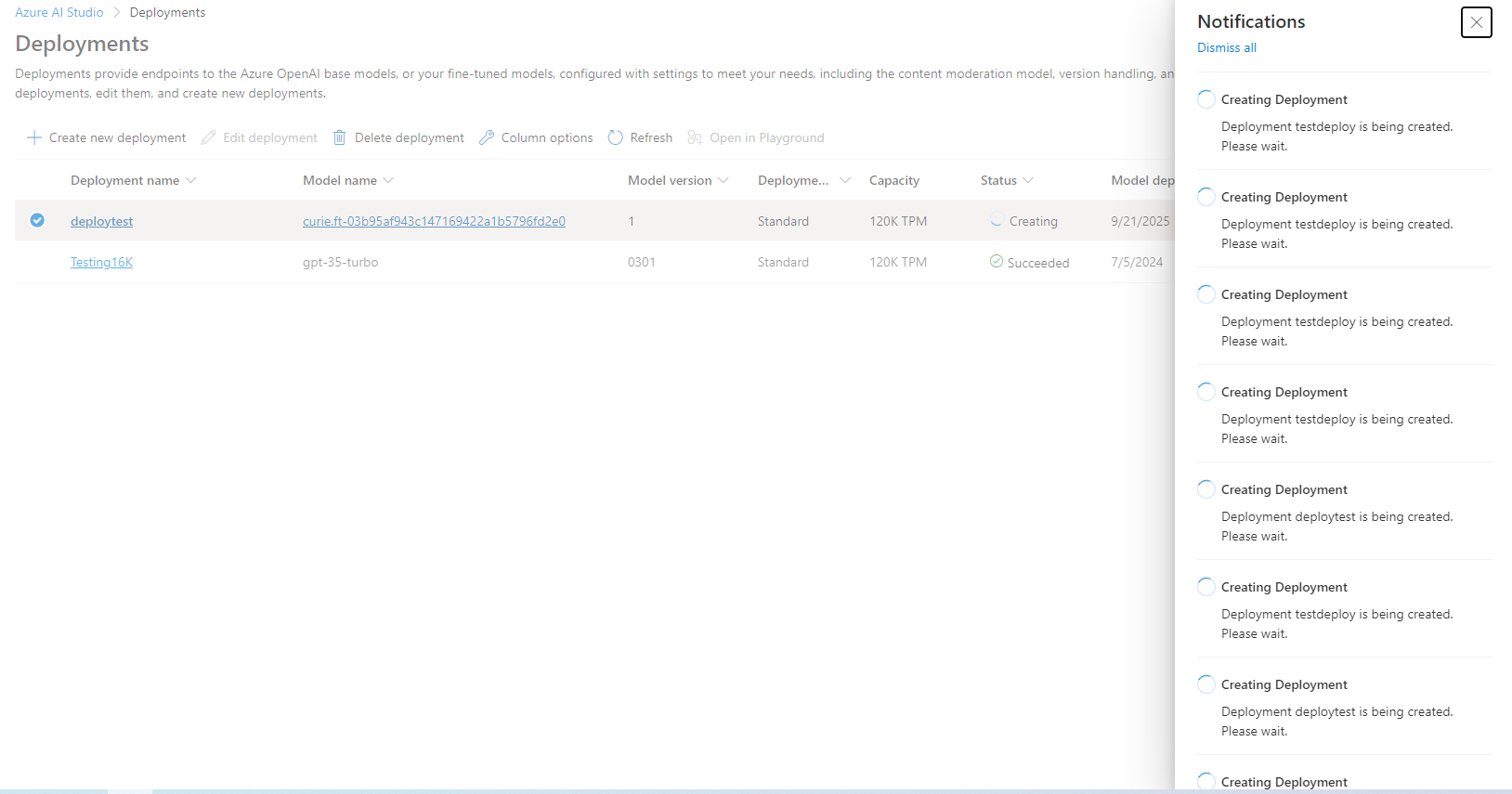This screenshot has width=1512, height=794.
Task: Click the Open in Playground icon
Action: [x=695, y=137]
